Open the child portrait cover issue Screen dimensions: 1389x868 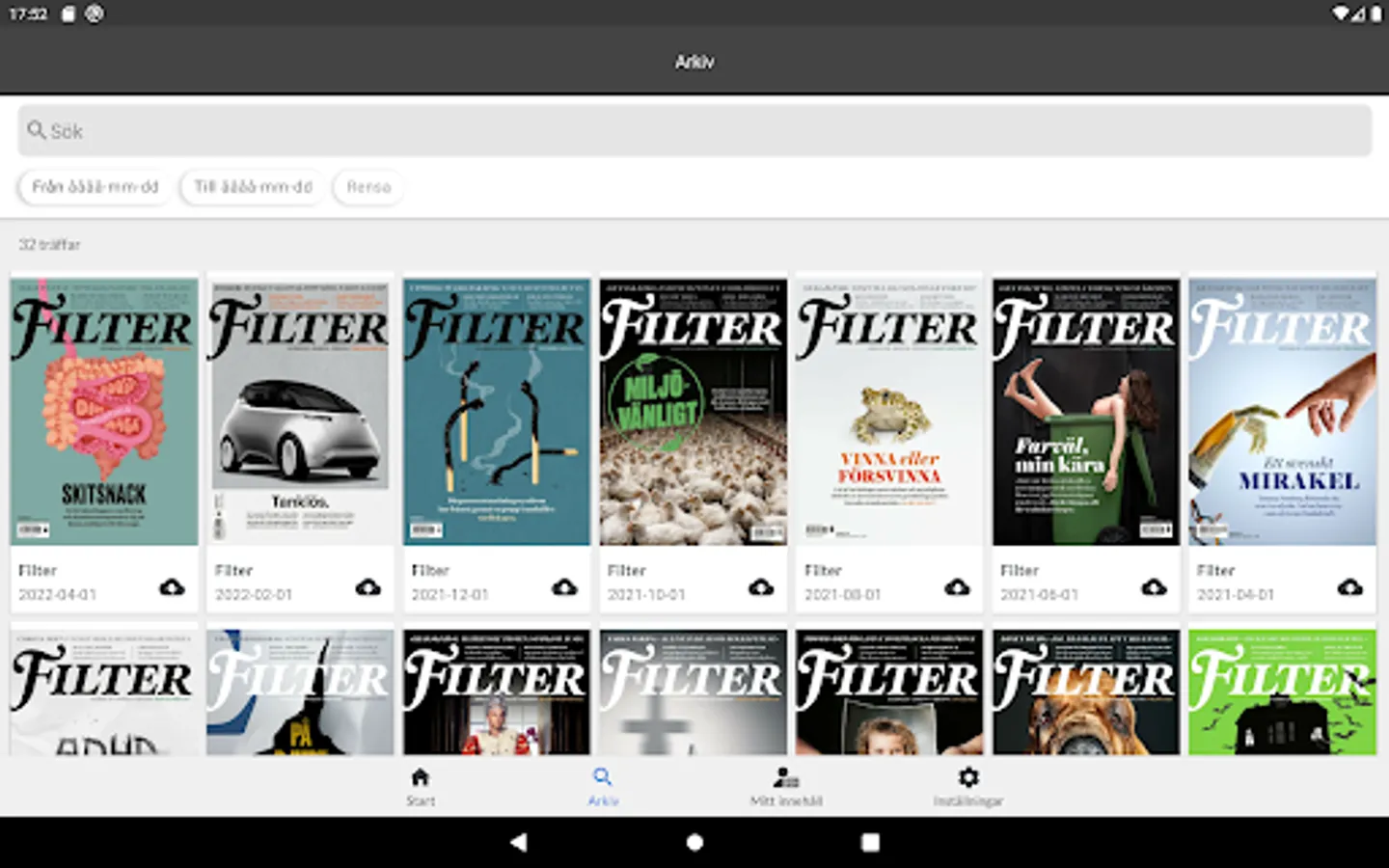click(889, 692)
